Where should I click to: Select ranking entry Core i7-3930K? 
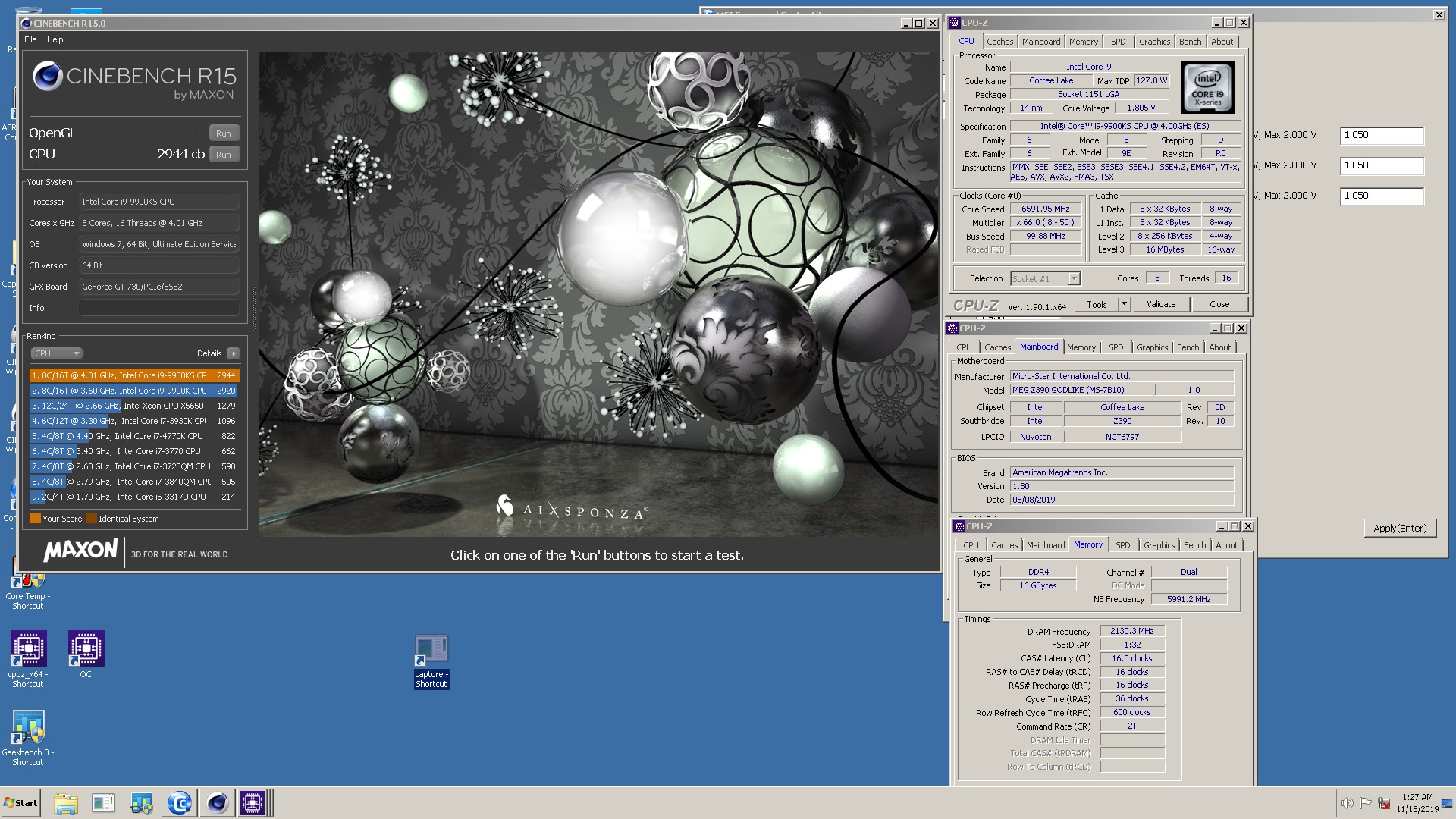coord(134,421)
